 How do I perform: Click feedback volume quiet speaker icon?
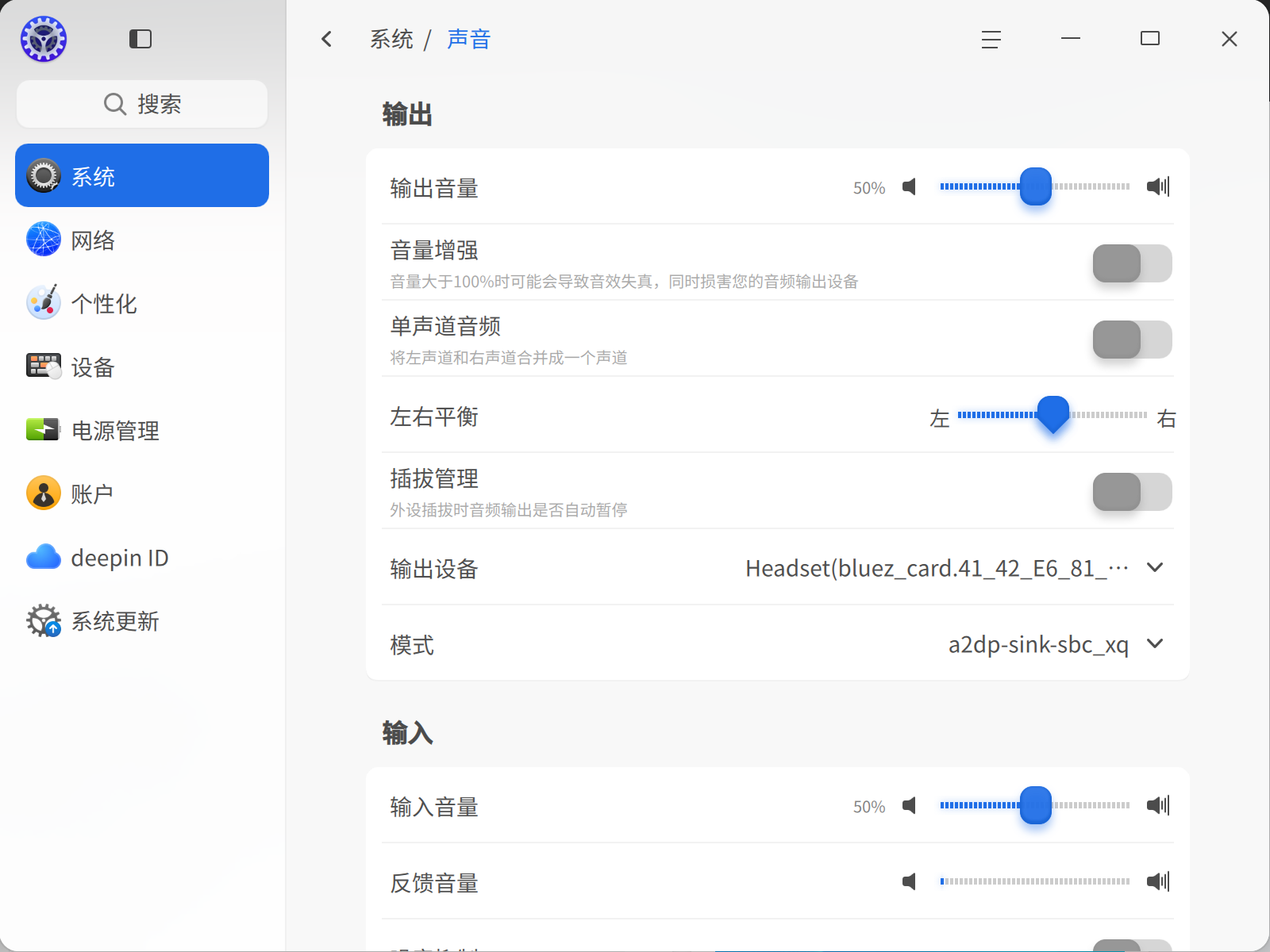tap(910, 881)
